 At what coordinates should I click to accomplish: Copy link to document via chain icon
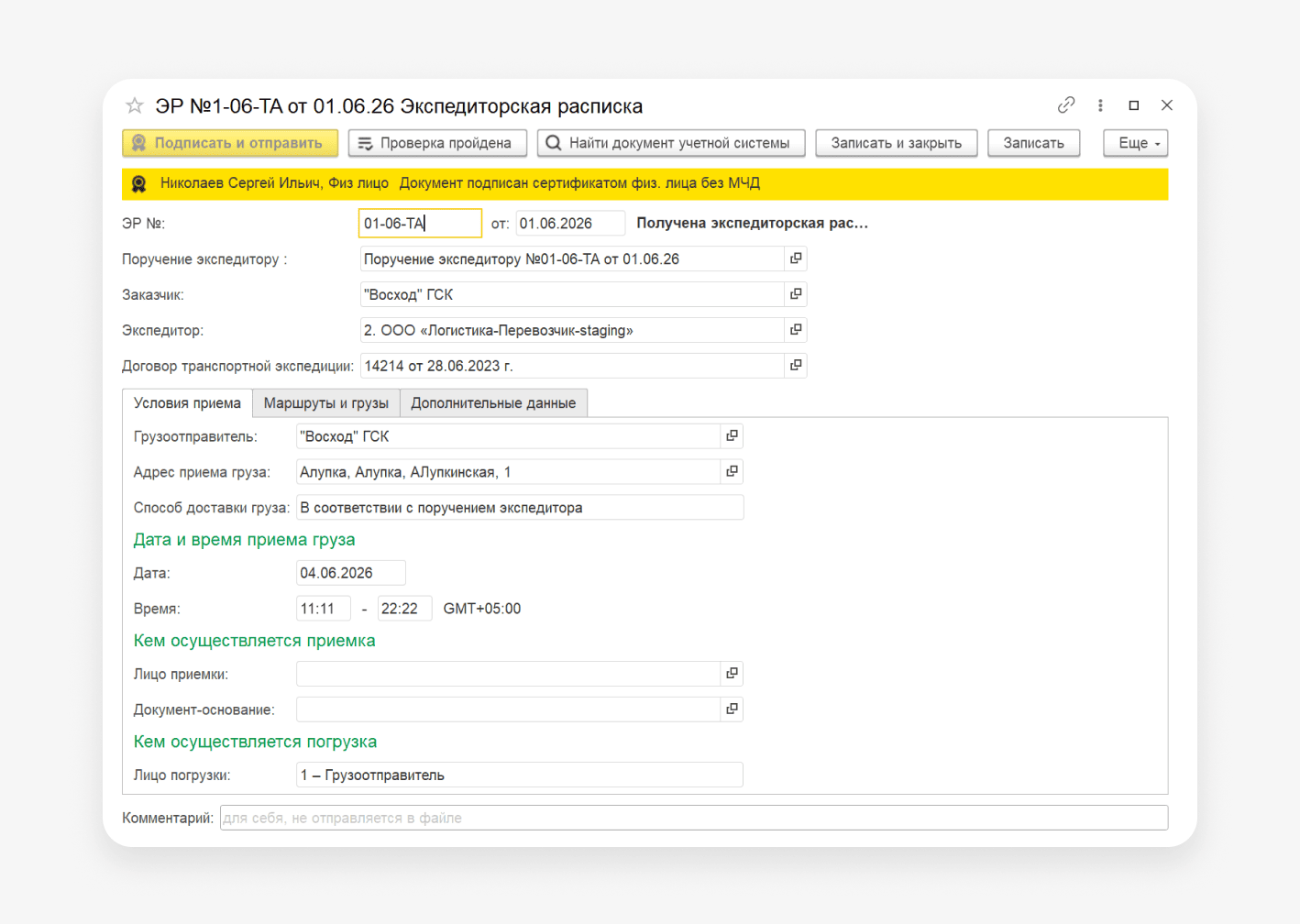tap(1065, 105)
